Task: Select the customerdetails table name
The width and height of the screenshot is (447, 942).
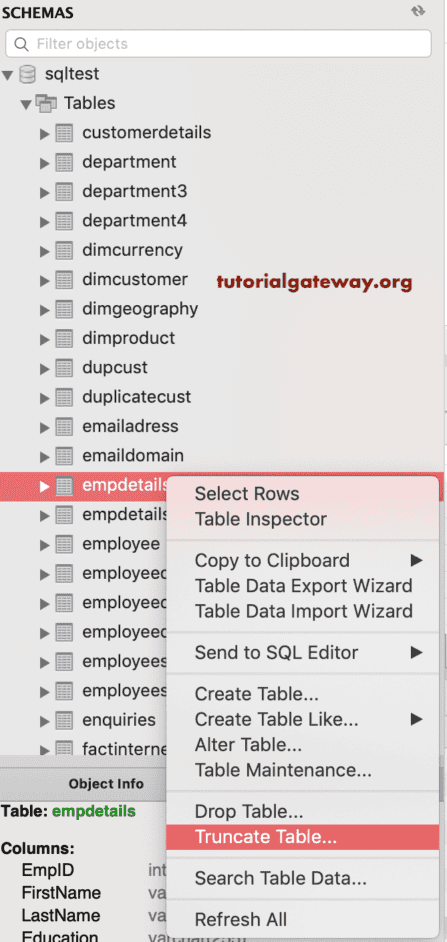Action: (147, 132)
